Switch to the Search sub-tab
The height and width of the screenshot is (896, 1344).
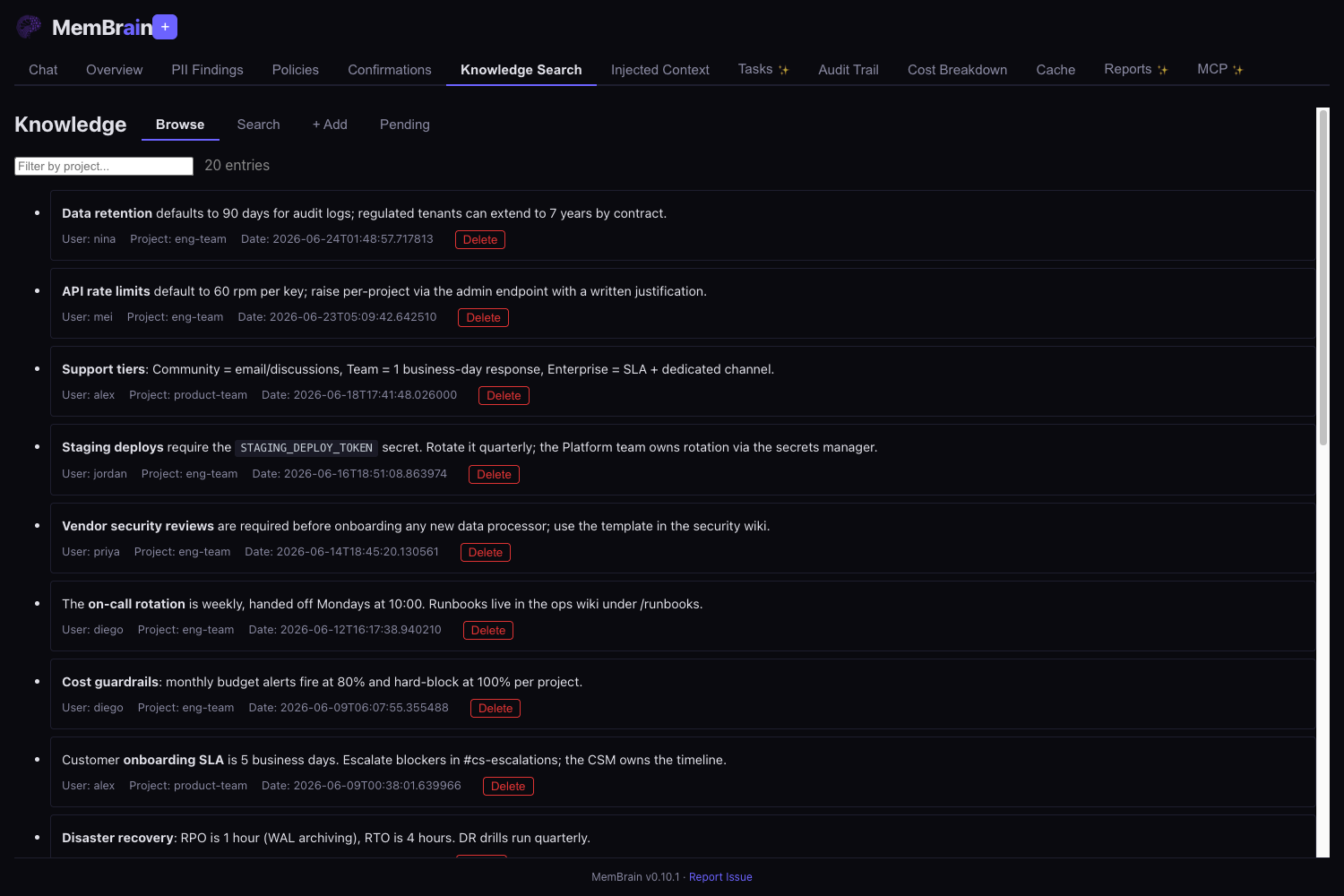(258, 125)
